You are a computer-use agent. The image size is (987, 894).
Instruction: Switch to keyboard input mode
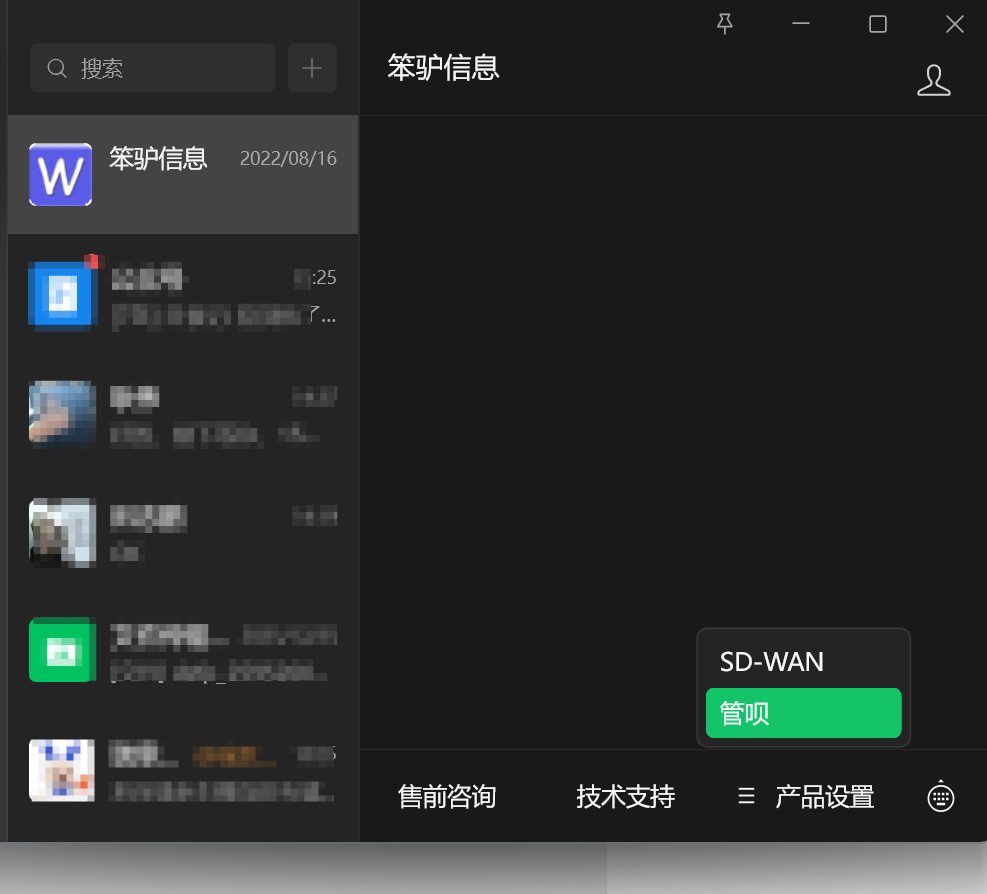coord(940,797)
